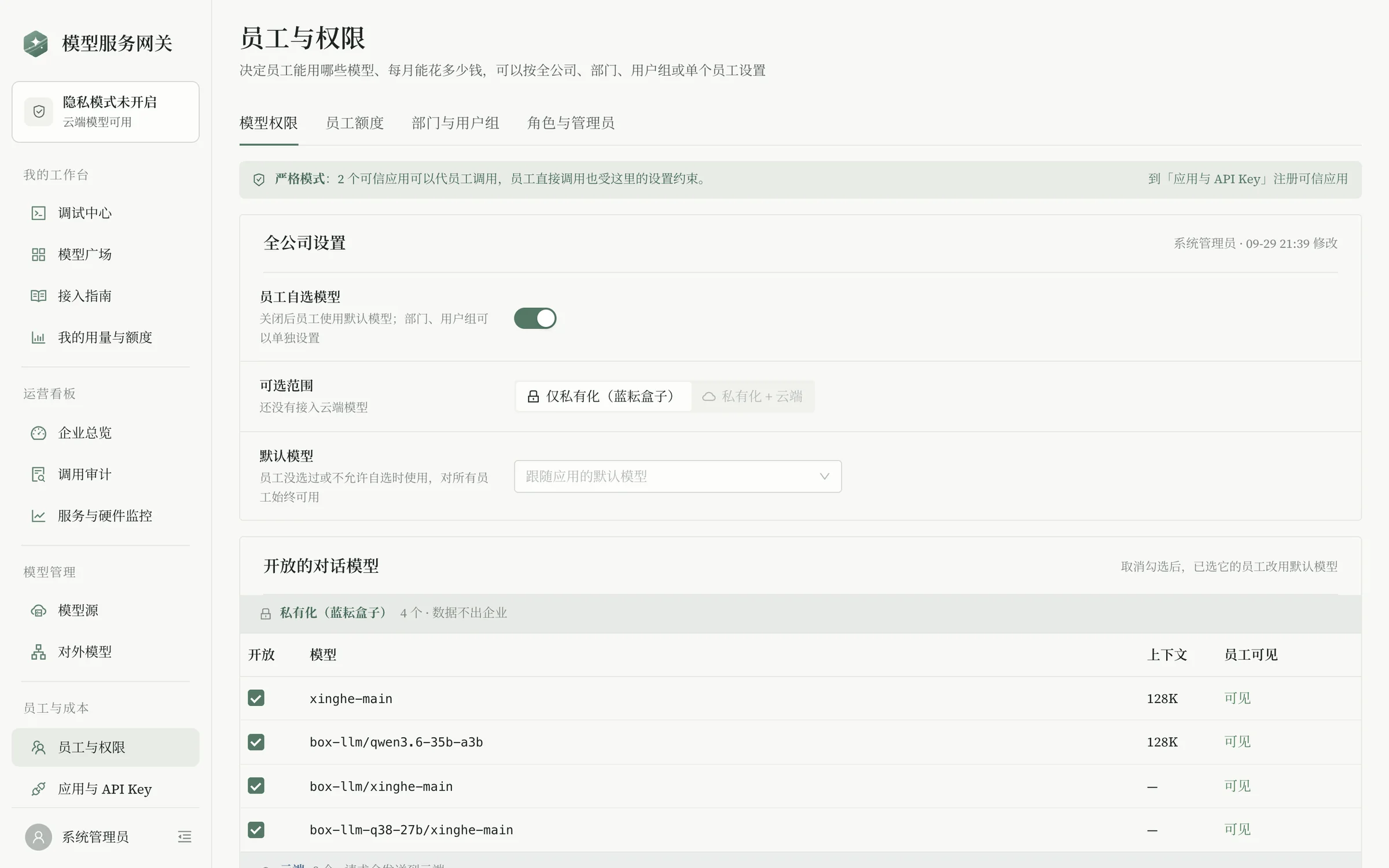Click the 系统管理员 · 09-29 21:39 修改 text
The height and width of the screenshot is (868, 1389).
tap(1255, 244)
